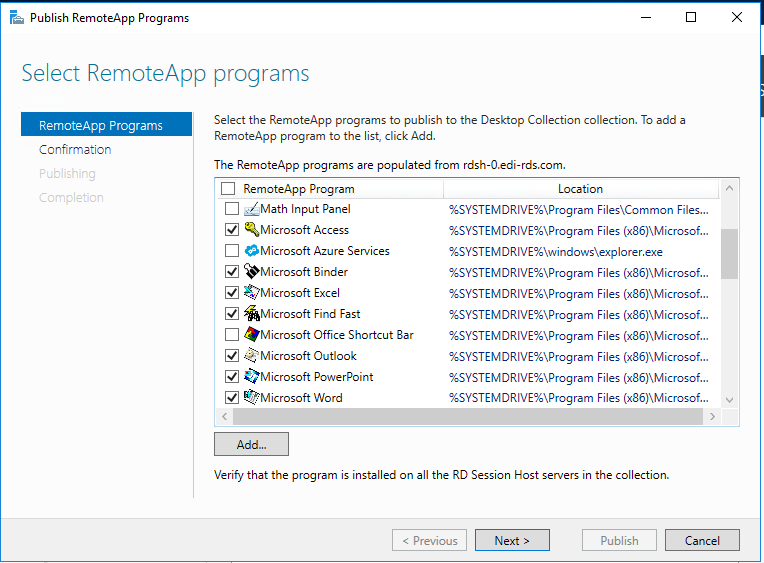Click the Microsoft Office Shortcut Bar icon
Viewport: 764px width, 563px height.
click(x=251, y=334)
